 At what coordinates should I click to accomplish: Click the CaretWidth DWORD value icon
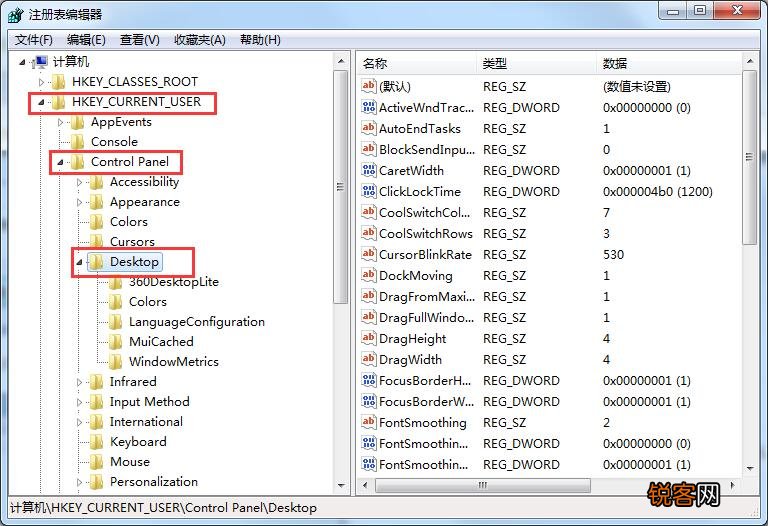tap(368, 170)
